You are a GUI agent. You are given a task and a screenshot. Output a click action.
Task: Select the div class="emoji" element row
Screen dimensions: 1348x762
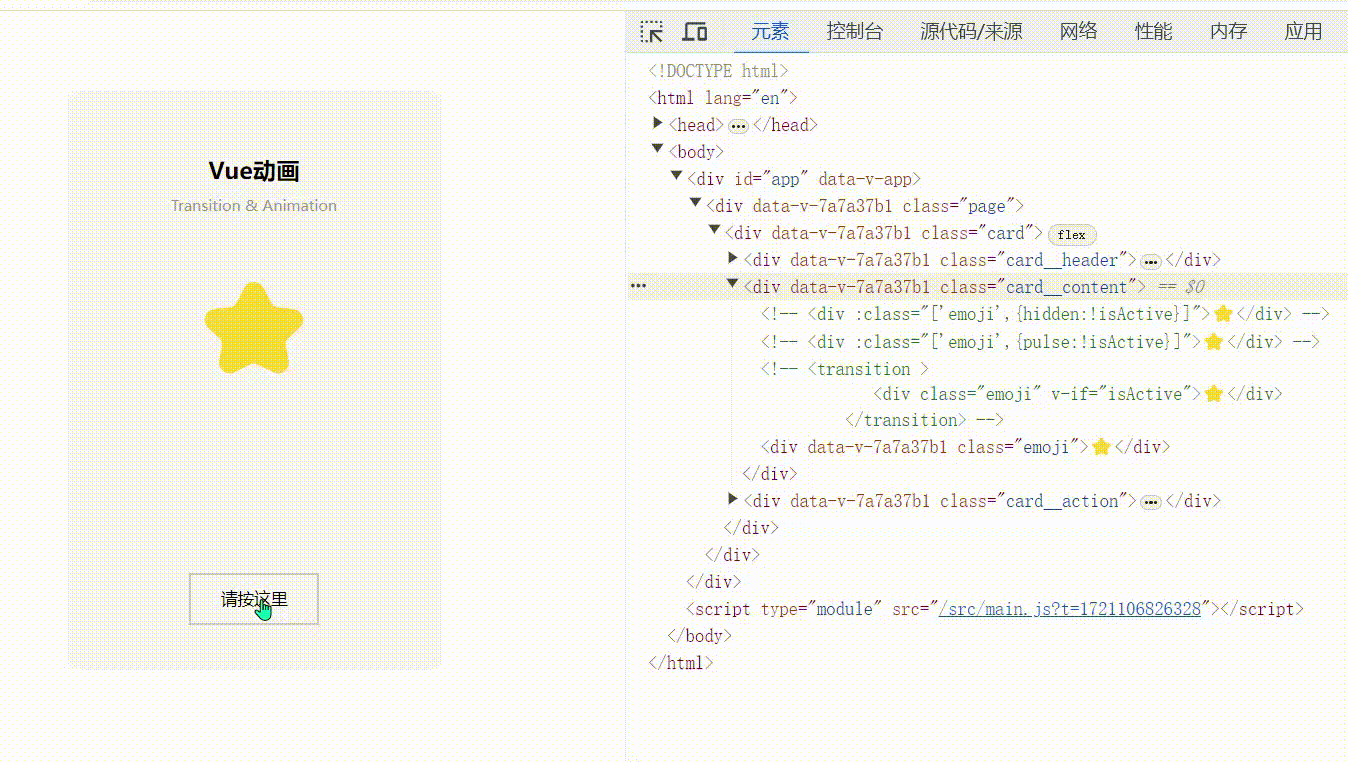[x=965, y=447]
